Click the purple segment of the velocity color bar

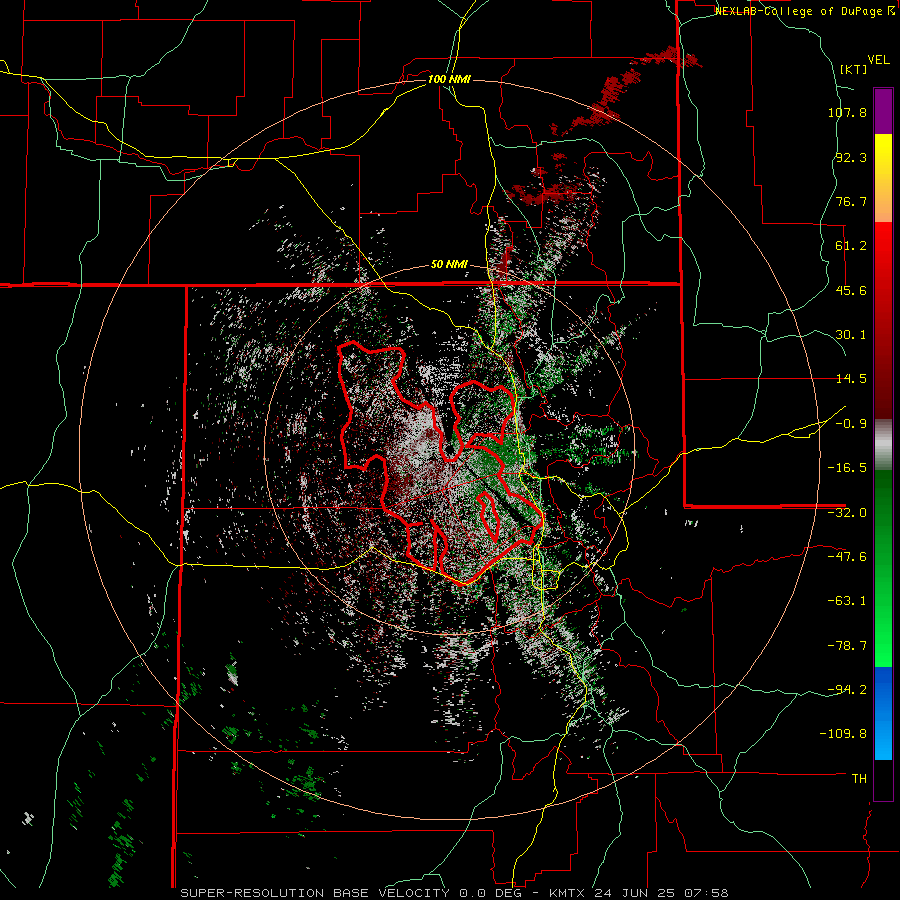pyautogui.click(x=883, y=111)
